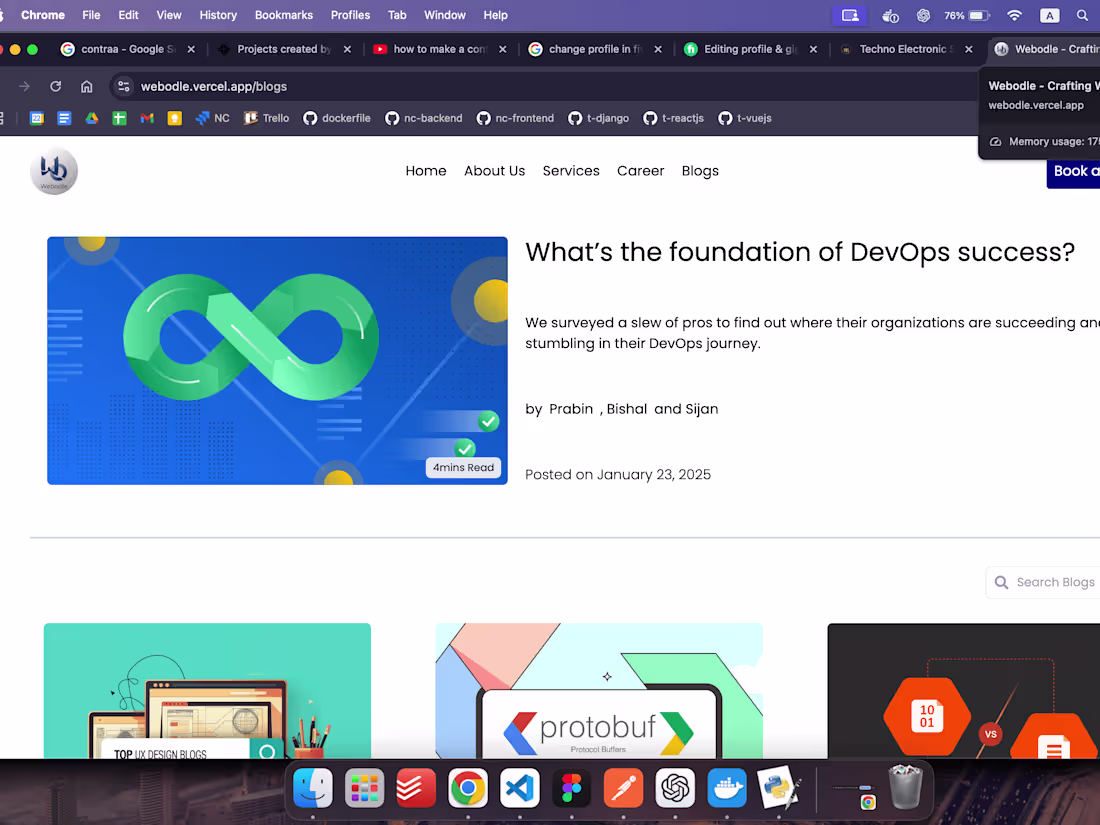Image resolution: width=1100 pixels, height=825 pixels.
Task: Open Todoist from the dock
Action: [x=416, y=788]
